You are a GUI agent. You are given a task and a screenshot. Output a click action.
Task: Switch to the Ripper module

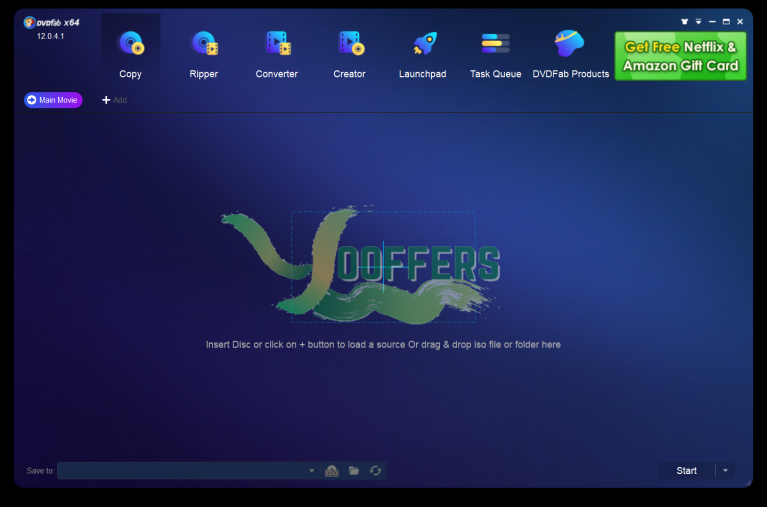[x=203, y=53]
